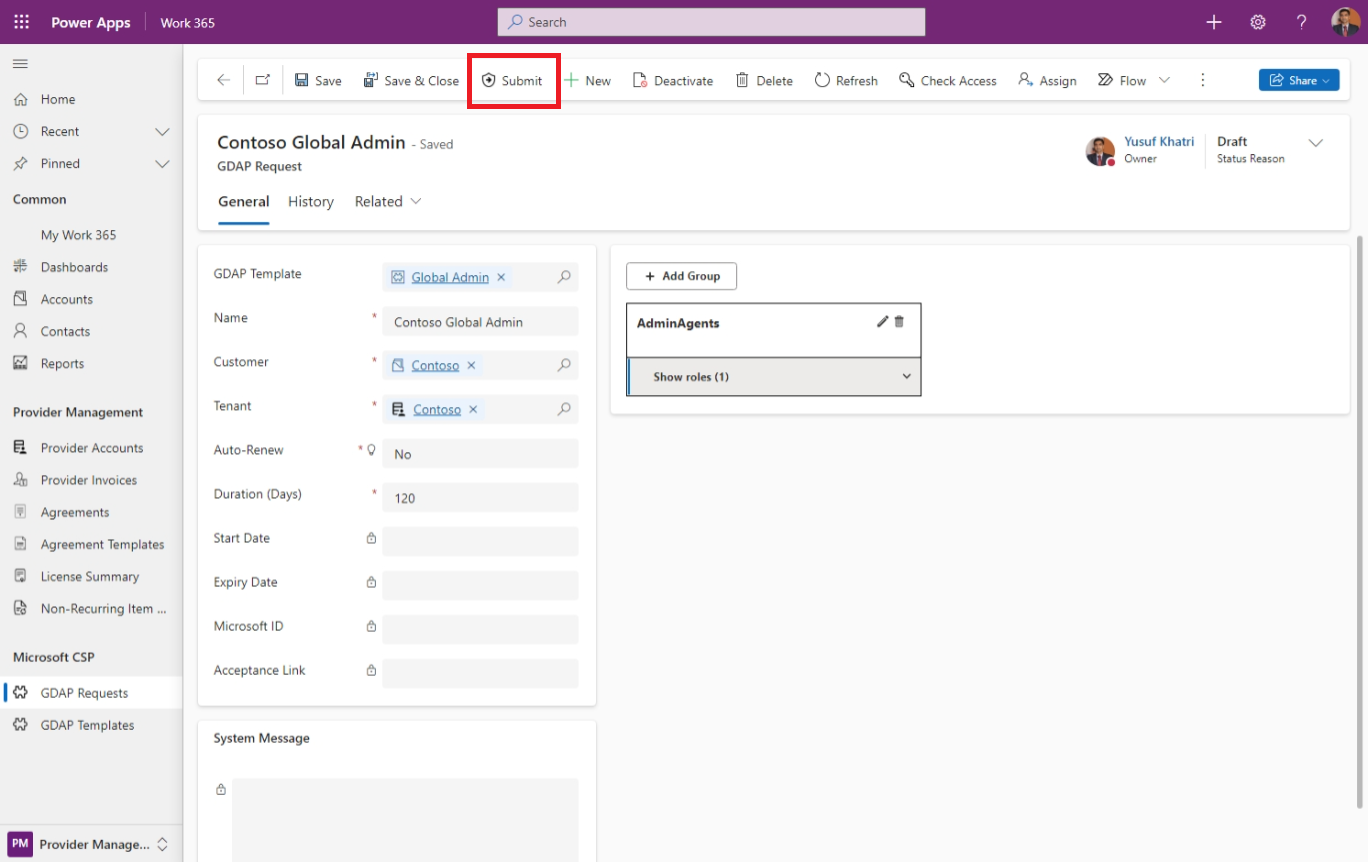This screenshot has width=1368, height=862.
Task: Open the Help question mark icon
Action: point(1301,22)
